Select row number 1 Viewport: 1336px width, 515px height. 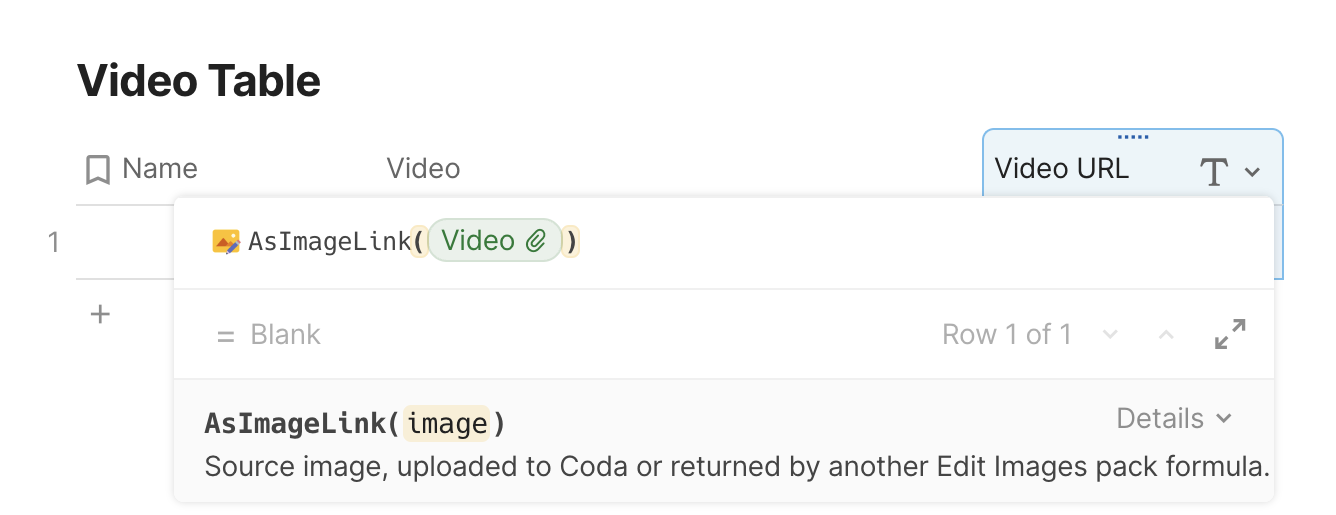(54, 241)
